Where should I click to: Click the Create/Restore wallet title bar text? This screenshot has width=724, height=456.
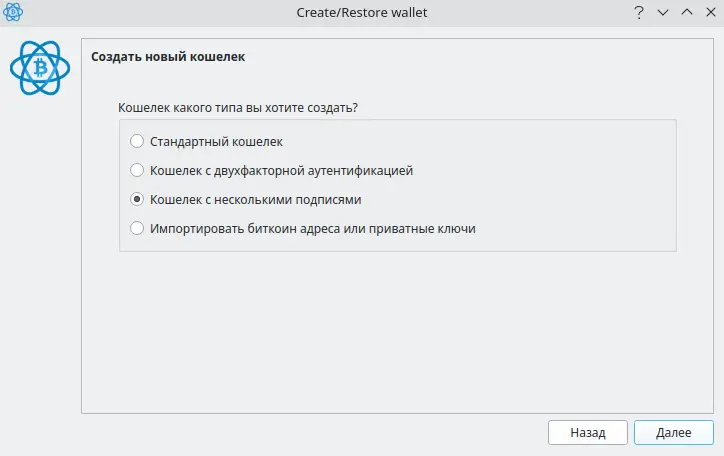click(362, 12)
